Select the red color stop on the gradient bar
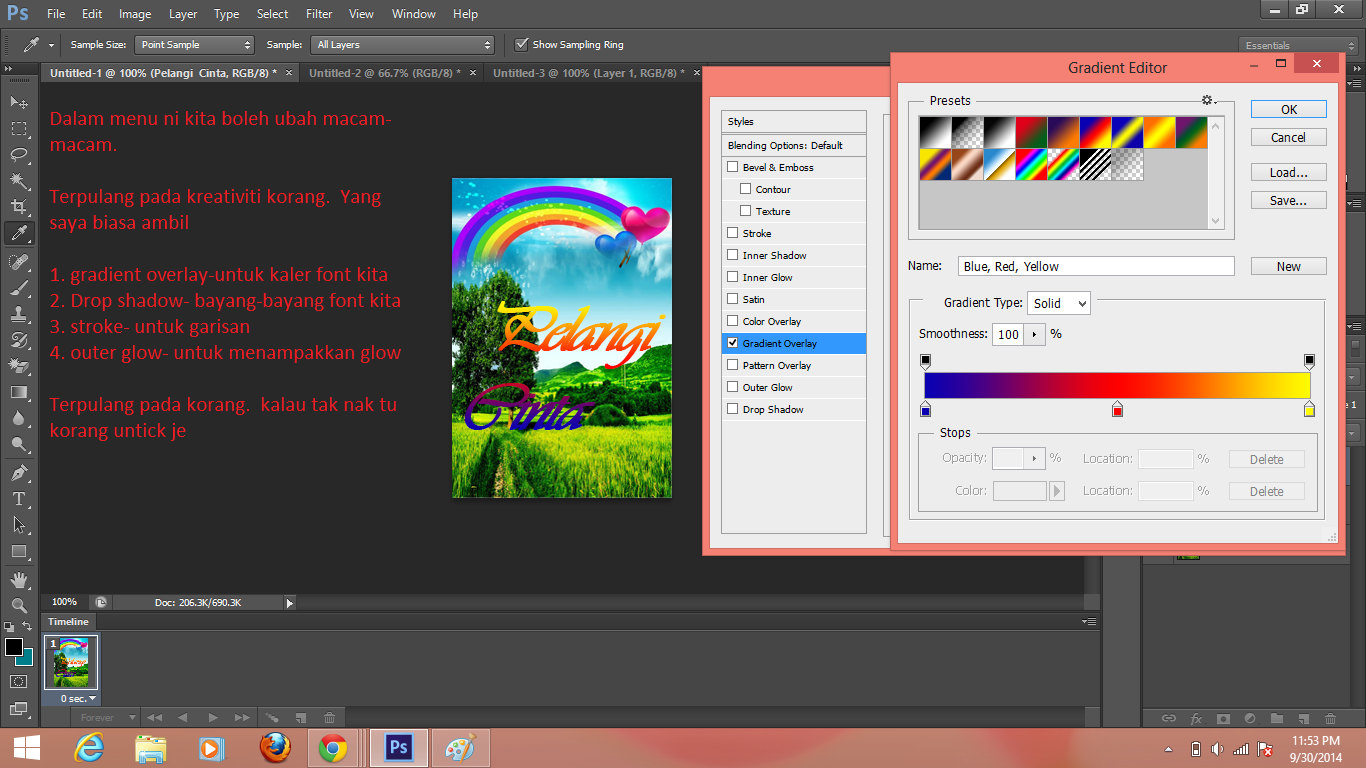1366x768 pixels. pos(1117,409)
